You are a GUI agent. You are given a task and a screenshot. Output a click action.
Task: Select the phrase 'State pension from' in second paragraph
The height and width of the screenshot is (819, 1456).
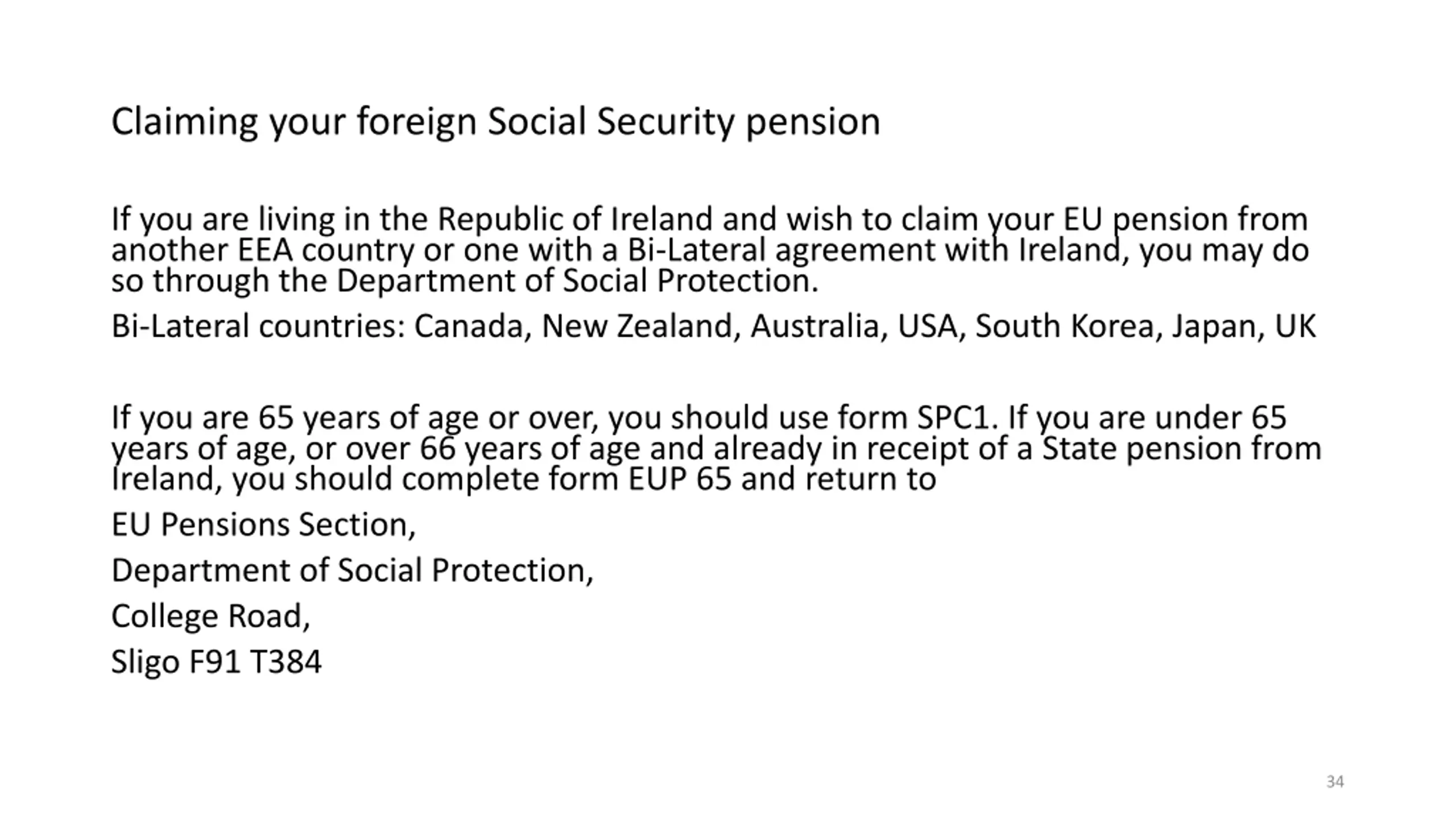pyautogui.click(x=1181, y=449)
